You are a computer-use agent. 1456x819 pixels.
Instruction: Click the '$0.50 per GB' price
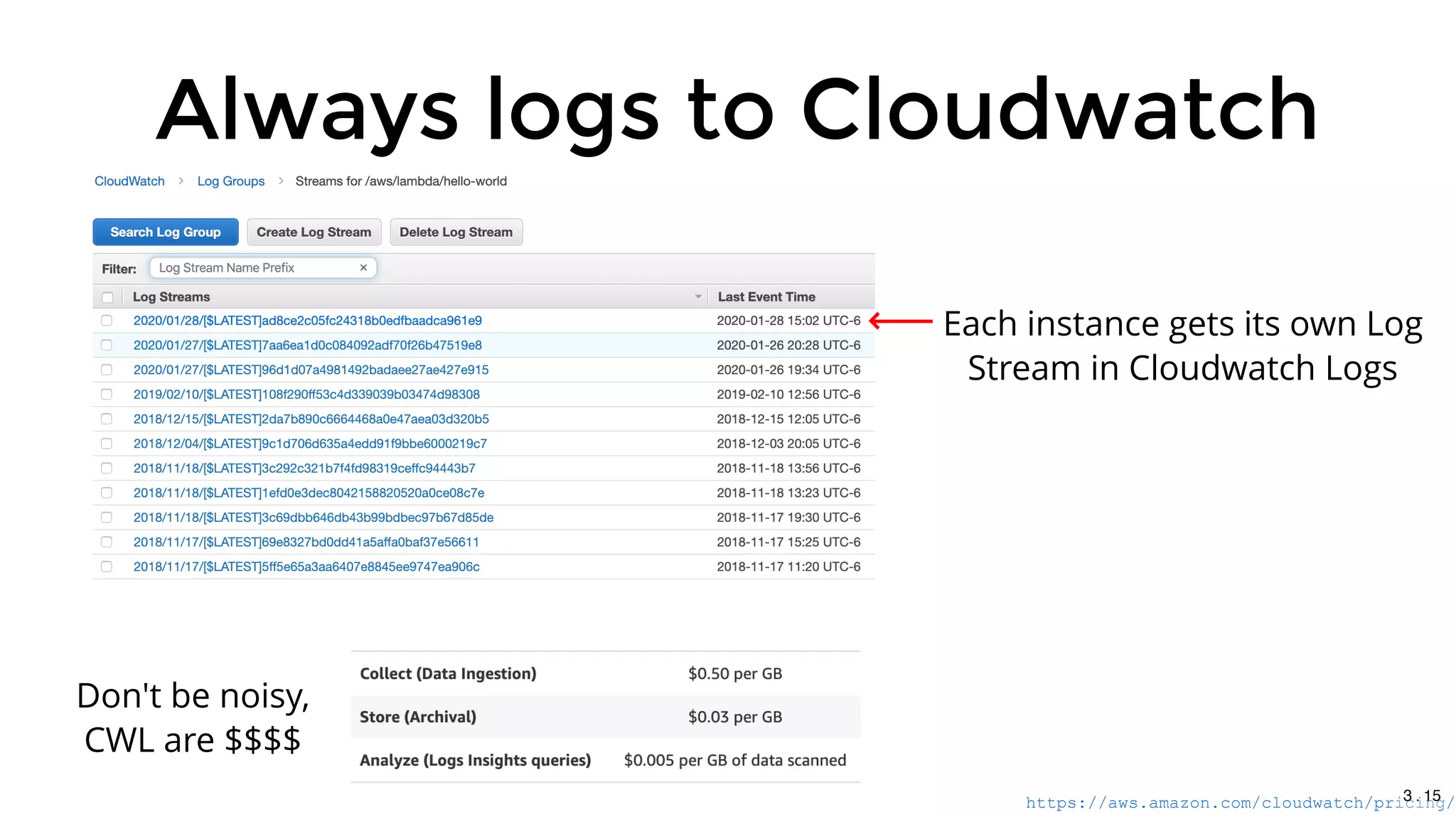[x=735, y=674]
